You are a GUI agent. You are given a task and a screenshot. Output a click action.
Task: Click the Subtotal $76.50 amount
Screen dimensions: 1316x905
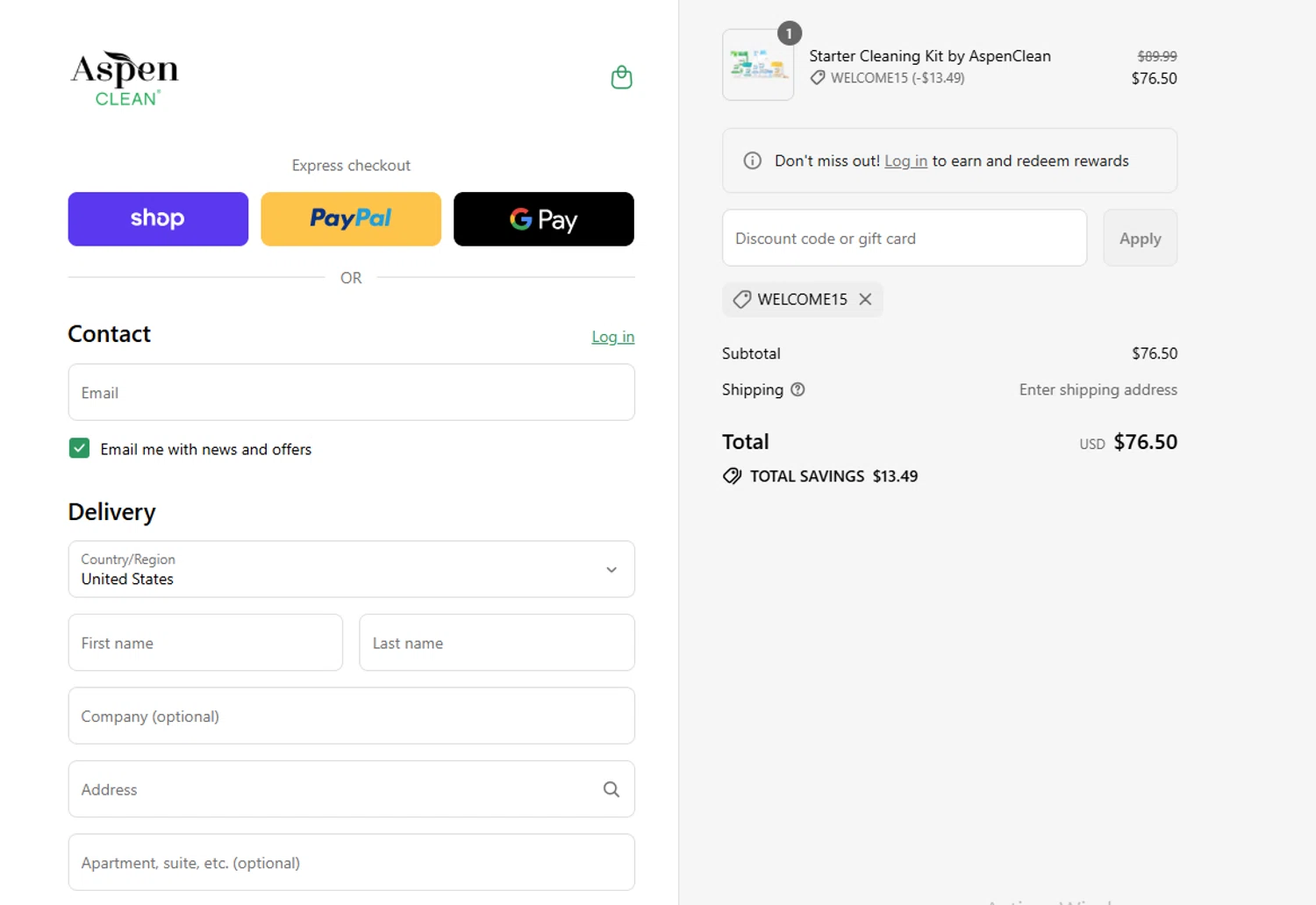click(x=1155, y=353)
